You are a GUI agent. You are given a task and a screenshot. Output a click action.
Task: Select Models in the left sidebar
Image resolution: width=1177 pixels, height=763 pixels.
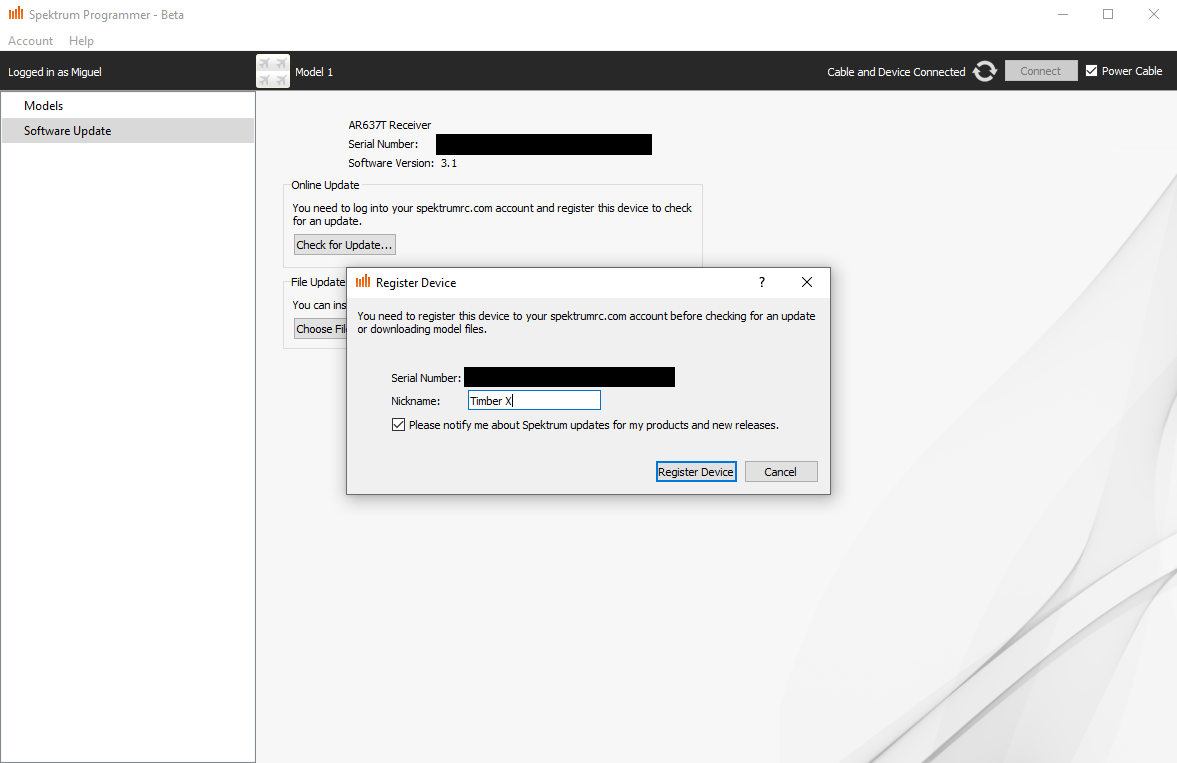[x=44, y=106]
